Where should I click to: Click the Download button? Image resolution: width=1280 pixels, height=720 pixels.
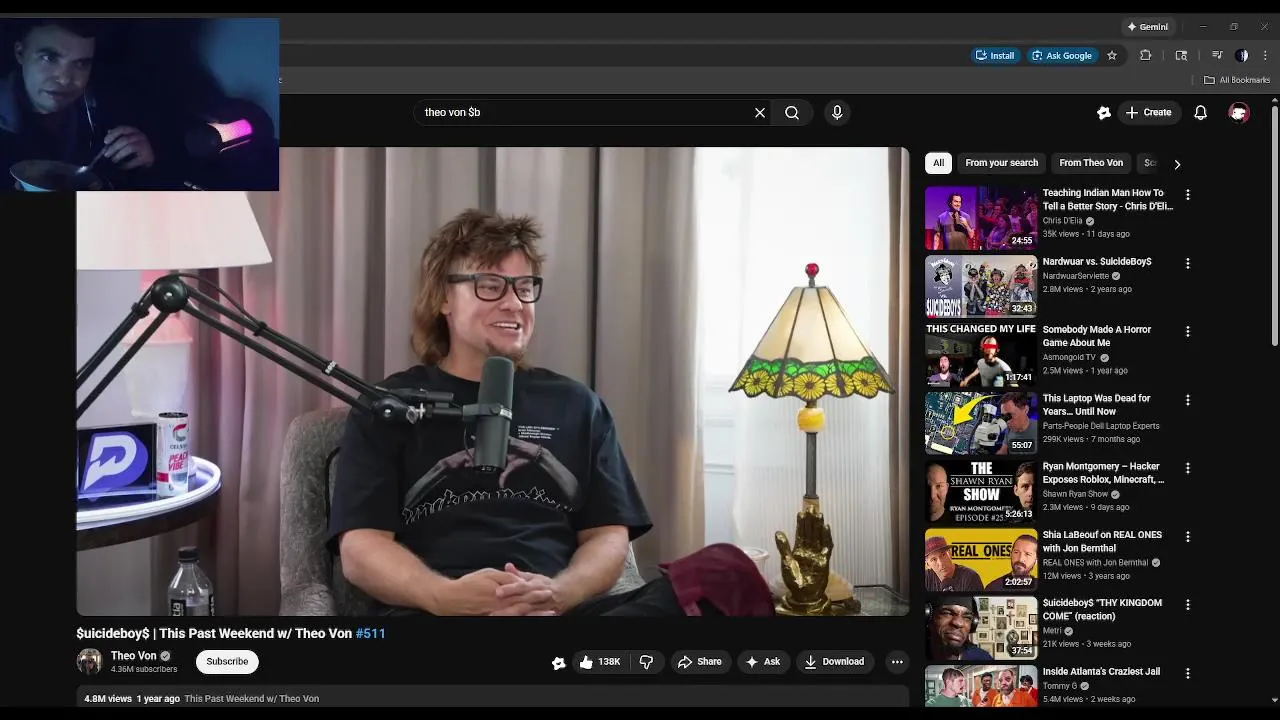click(x=834, y=662)
